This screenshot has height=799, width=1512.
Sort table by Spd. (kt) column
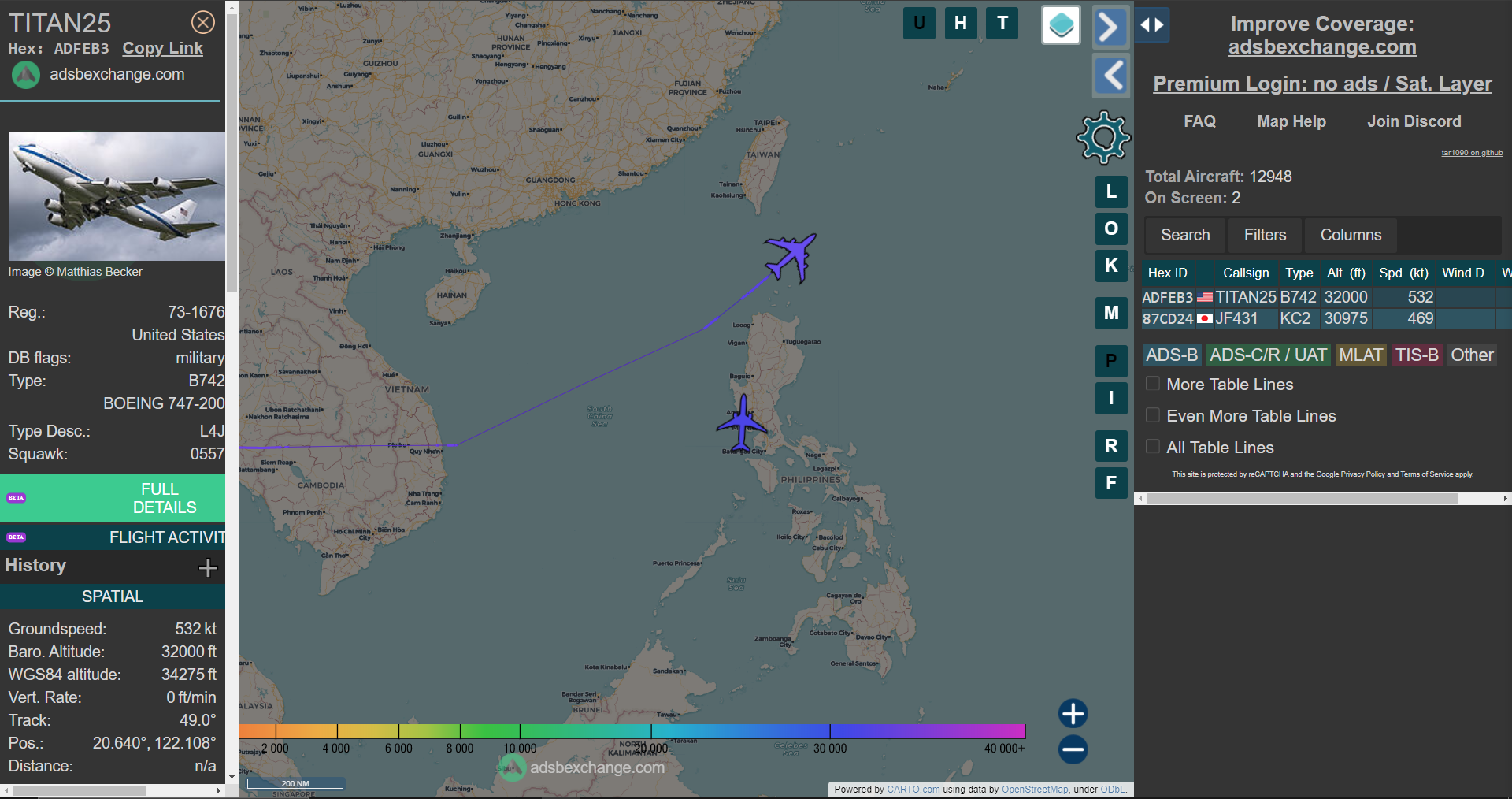coord(1403,273)
